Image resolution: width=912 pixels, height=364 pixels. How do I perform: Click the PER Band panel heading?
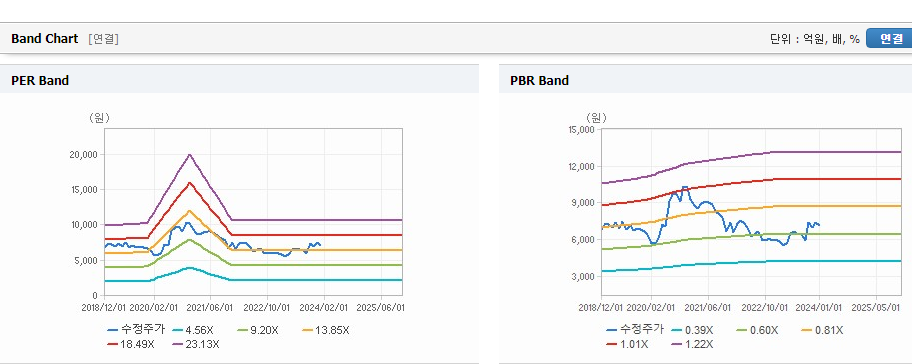[40, 80]
